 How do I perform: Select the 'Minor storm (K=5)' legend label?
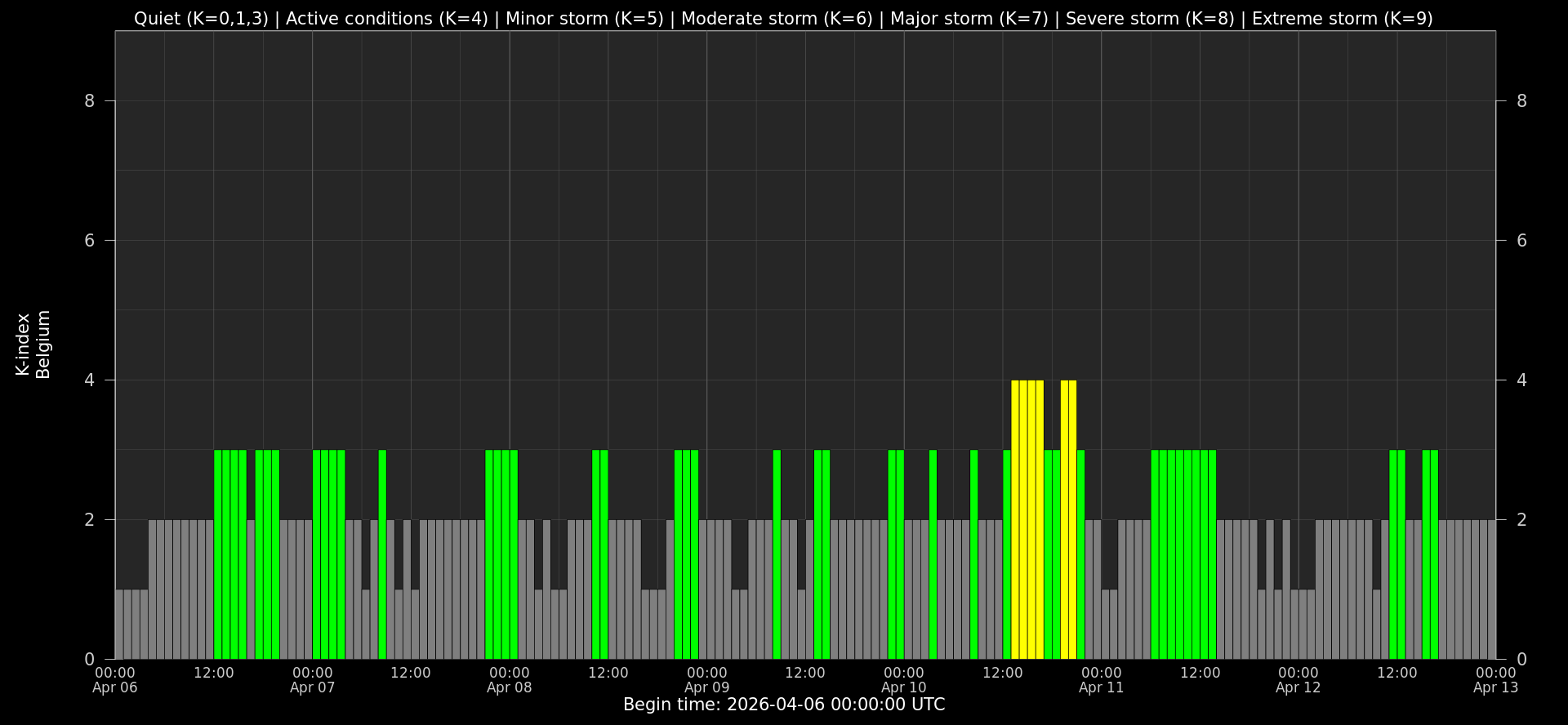pyautogui.click(x=584, y=19)
